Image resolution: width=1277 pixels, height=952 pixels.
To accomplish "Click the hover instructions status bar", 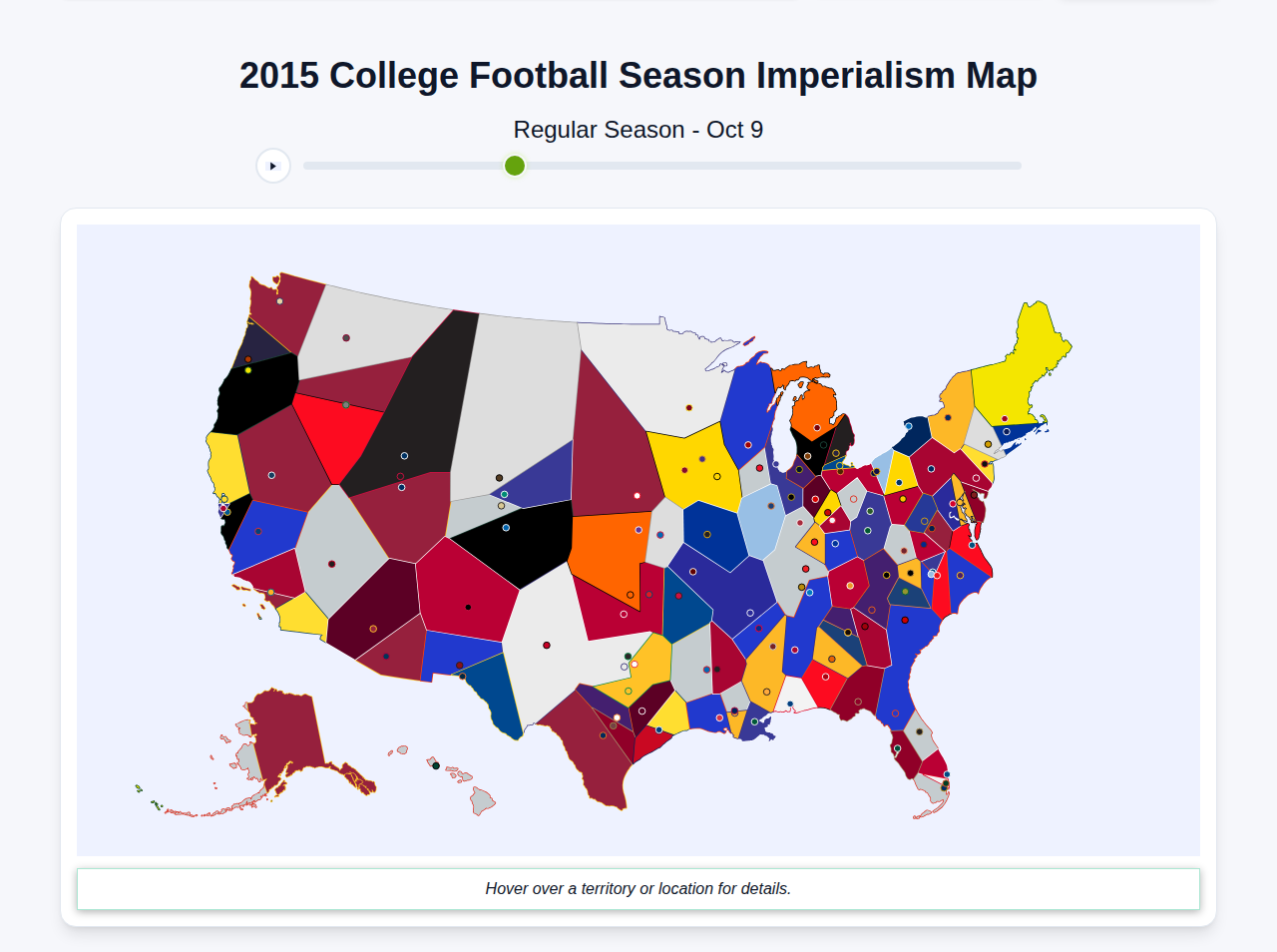I will point(638,888).
